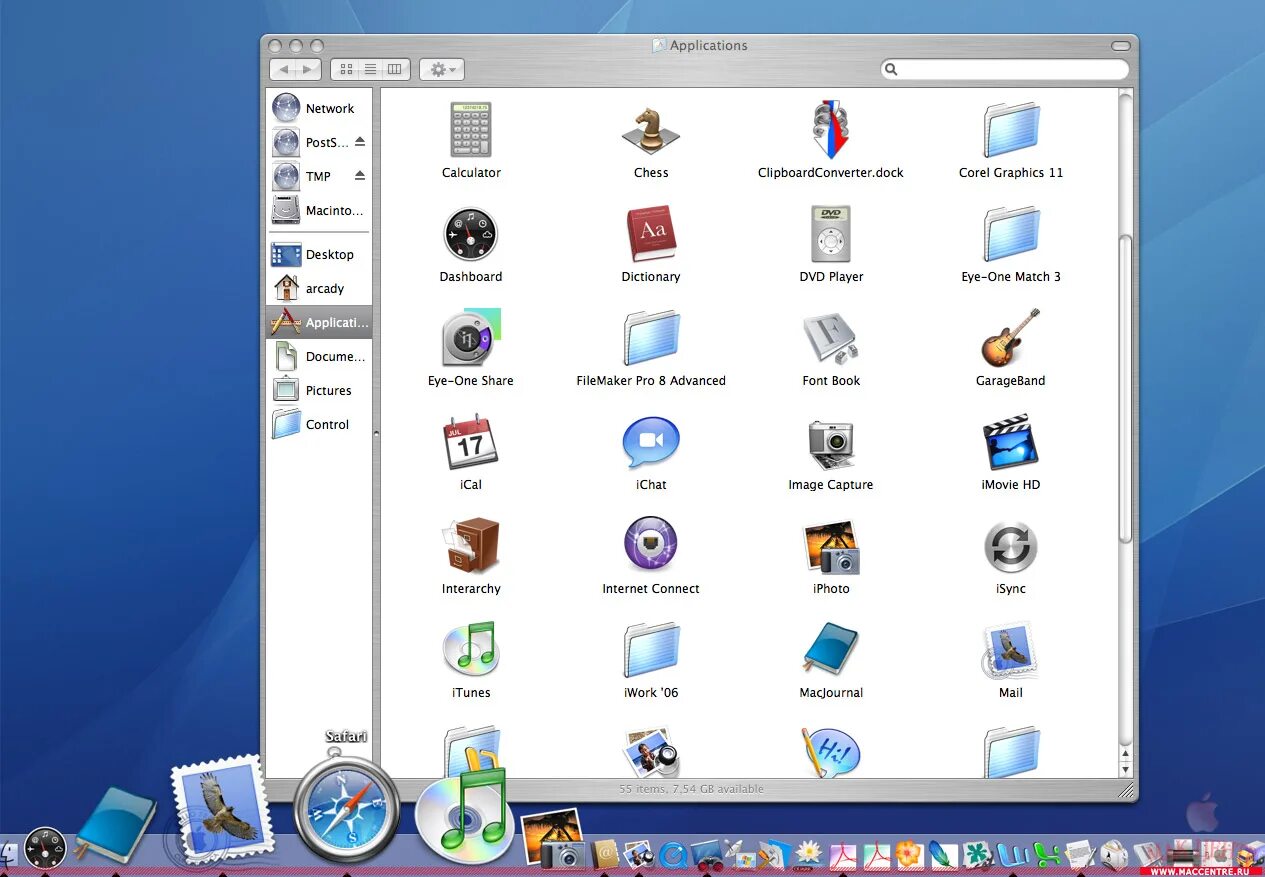Screen dimensions: 1265x877
Task: Open Desktop from the sidebar
Action: (319, 254)
